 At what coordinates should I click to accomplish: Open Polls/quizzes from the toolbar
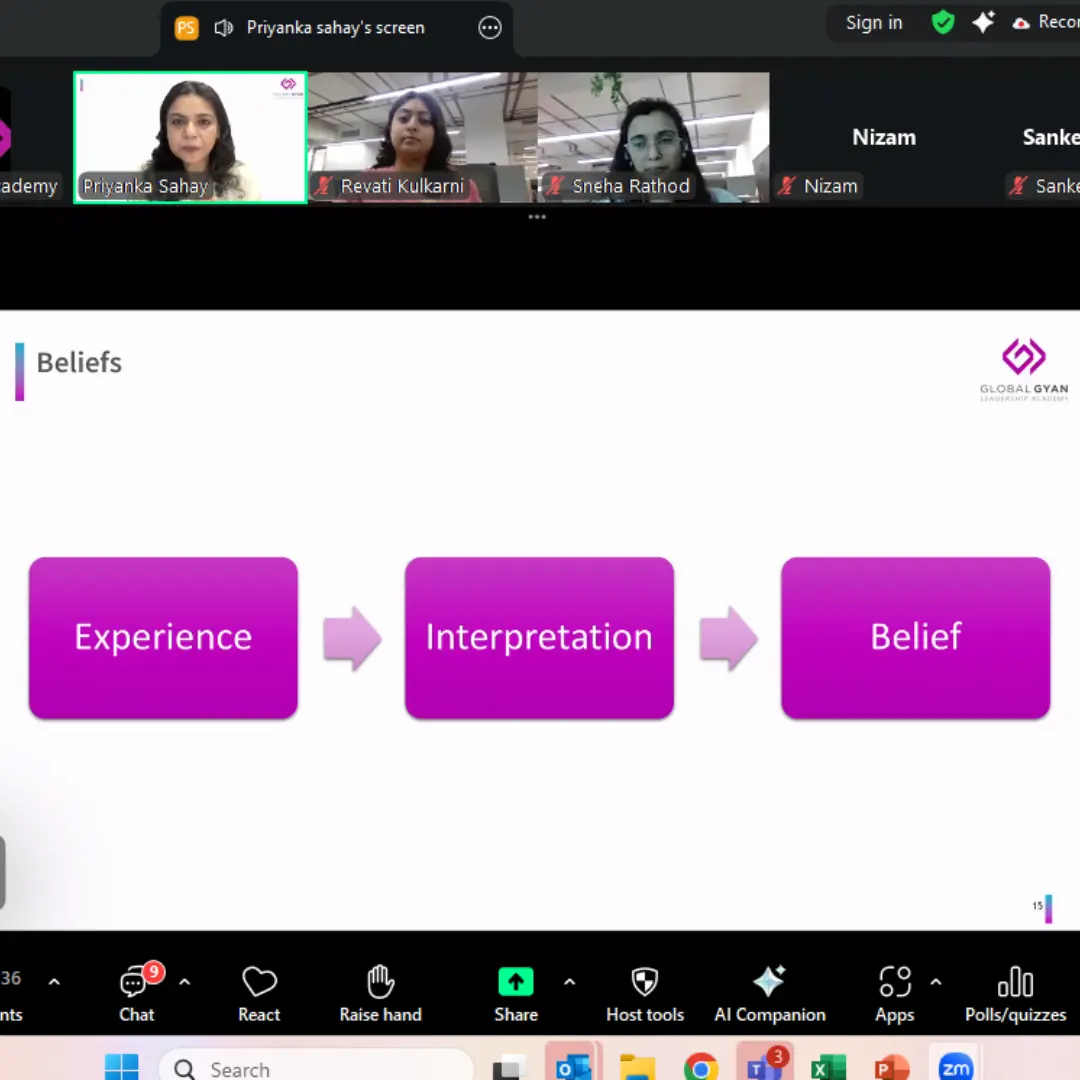pos(1015,994)
